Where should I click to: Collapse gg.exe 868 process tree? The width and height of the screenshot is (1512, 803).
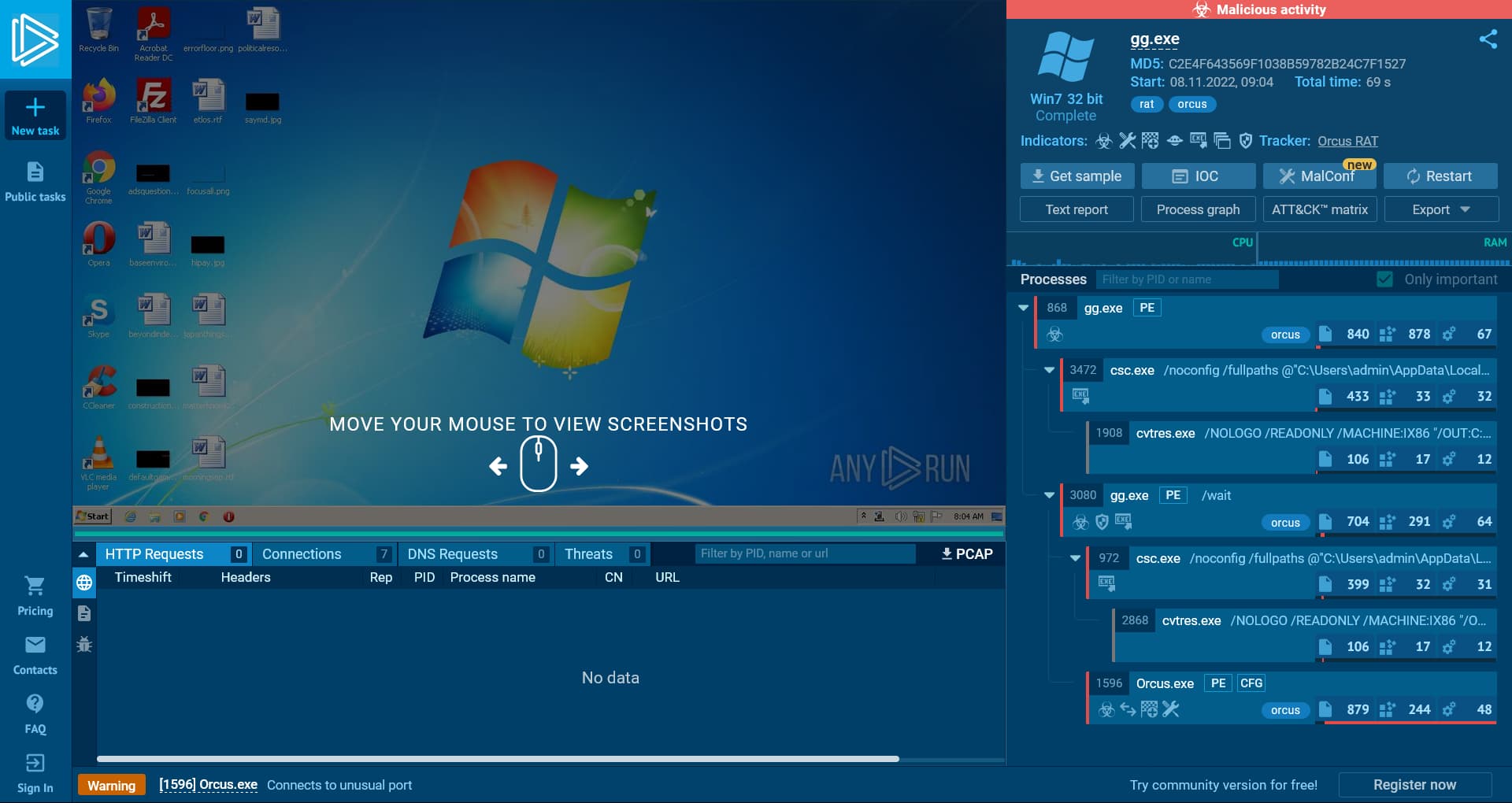[x=1023, y=308]
